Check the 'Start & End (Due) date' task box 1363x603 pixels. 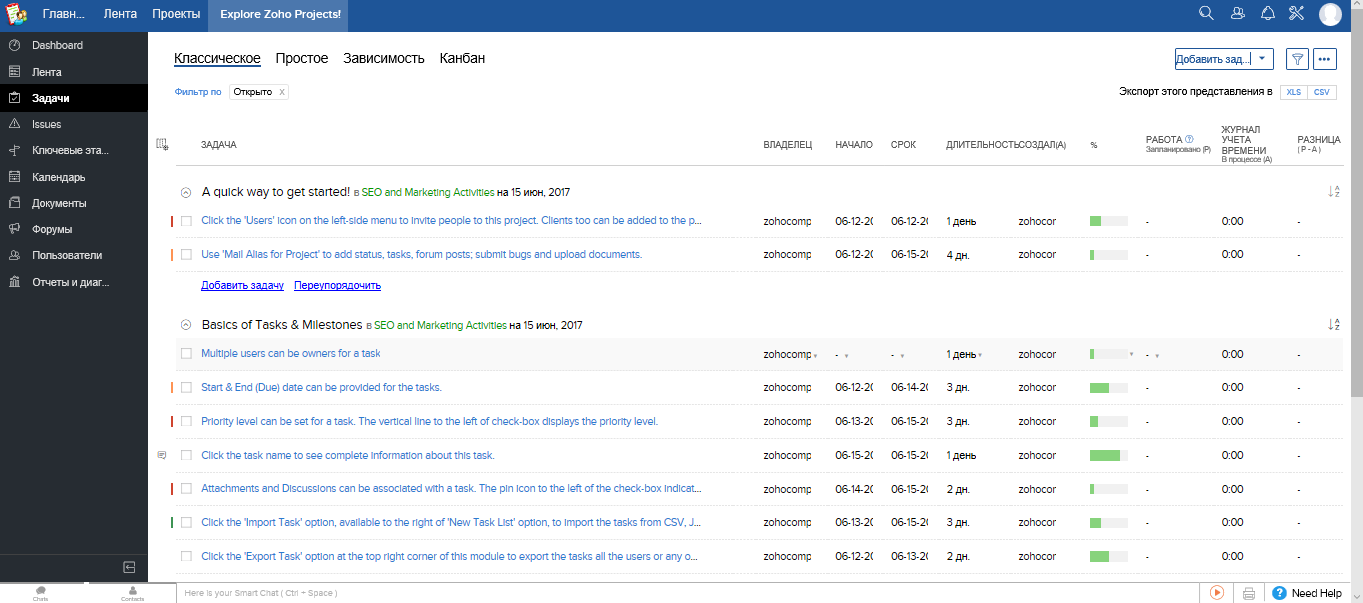186,388
